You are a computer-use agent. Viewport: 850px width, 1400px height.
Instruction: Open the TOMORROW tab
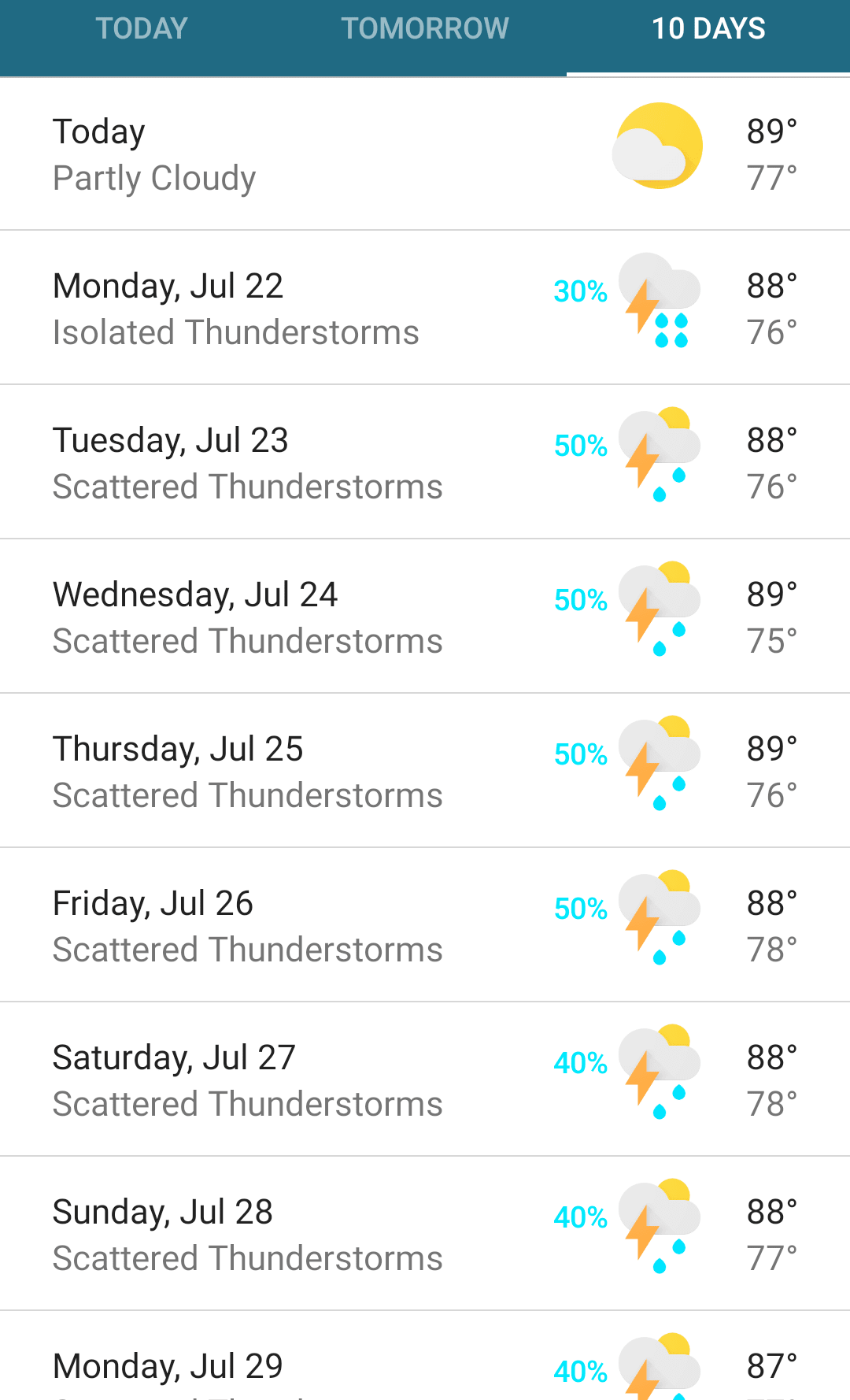(425, 29)
